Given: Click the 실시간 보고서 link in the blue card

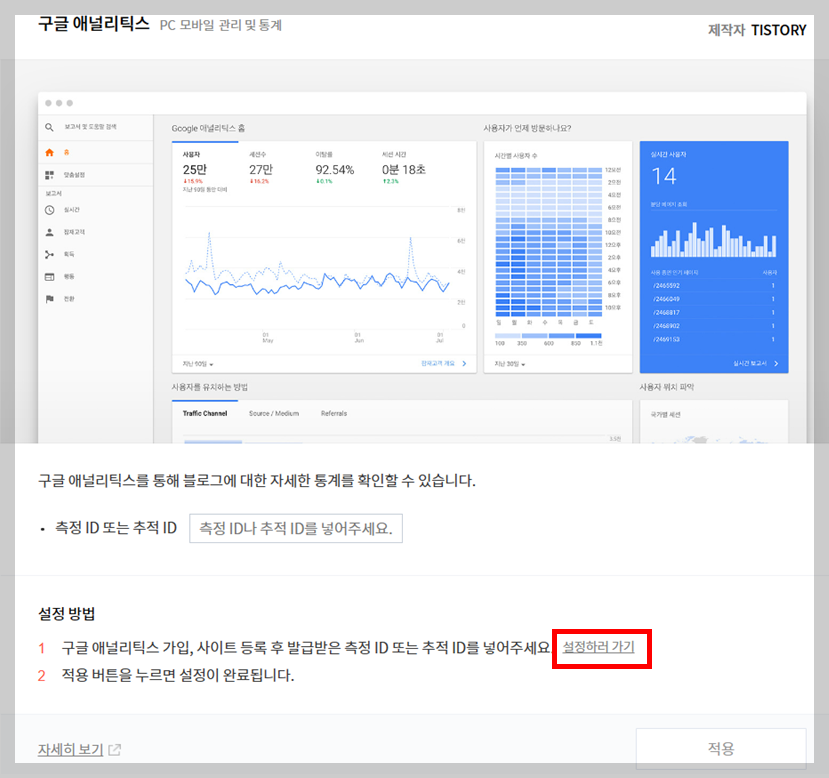Looking at the screenshot, I should pyautogui.click(x=755, y=364).
